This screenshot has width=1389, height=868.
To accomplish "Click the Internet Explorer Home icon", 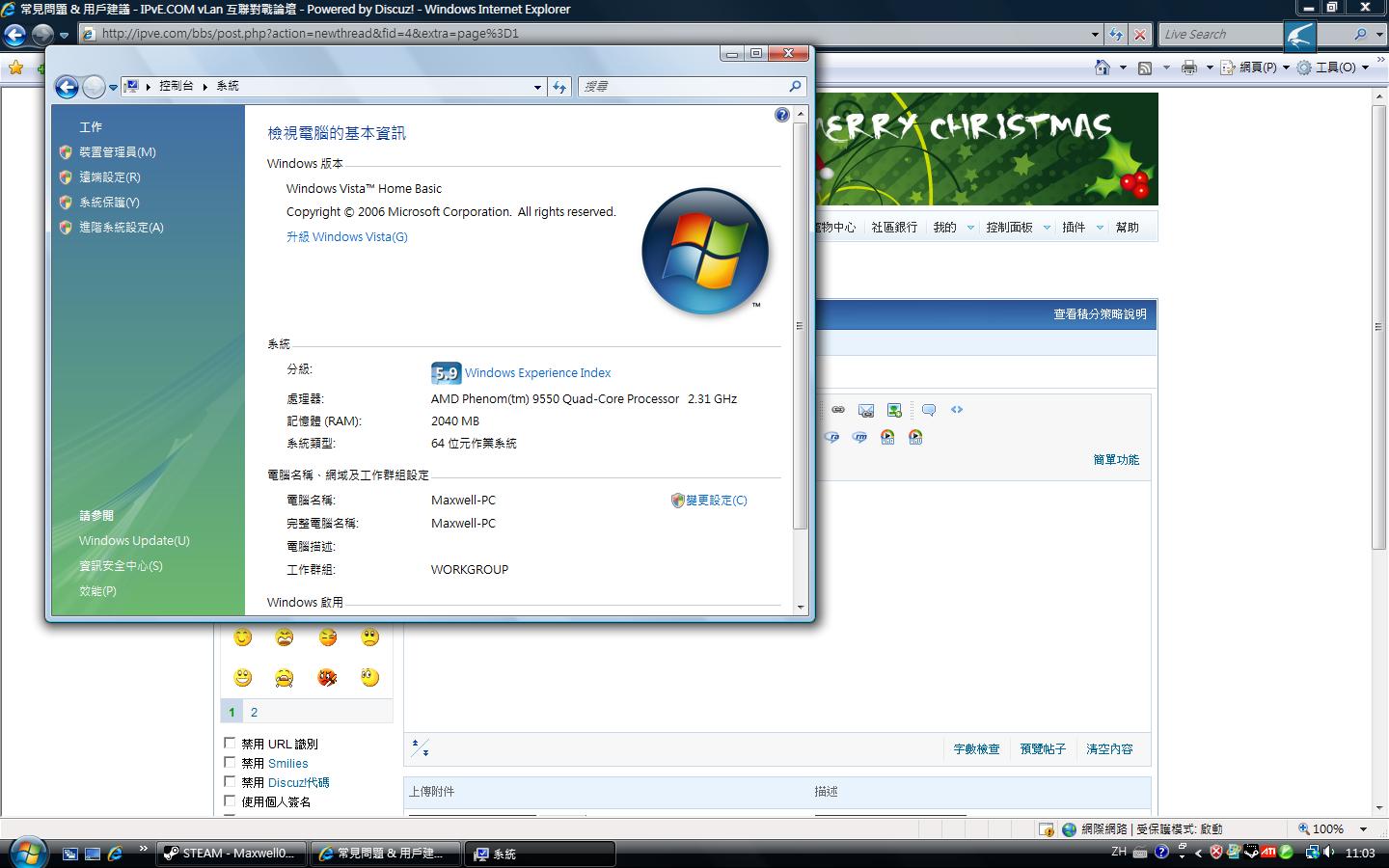I will click(x=1103, y=68).
